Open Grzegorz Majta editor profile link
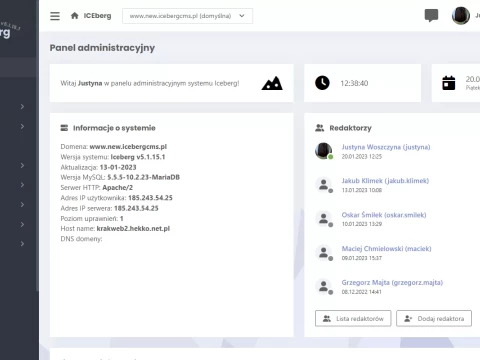Image resolution: width=480 pixels, height=360 pixels. (x=392, y=283)
